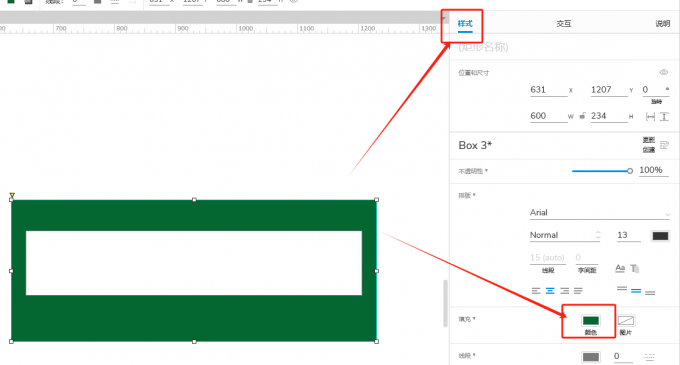
Task: Open the Arial font family dropdown
Action: point(599,213)
